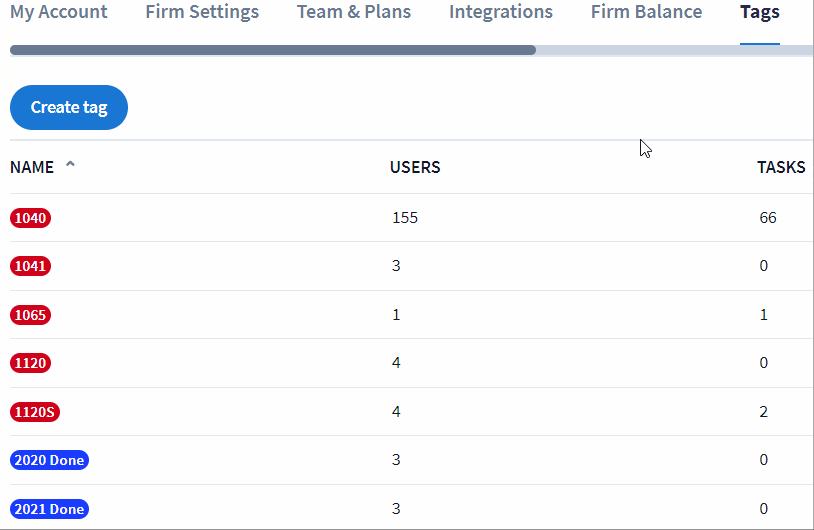
Task: Open the My Account tab
Action: (58, 13)
